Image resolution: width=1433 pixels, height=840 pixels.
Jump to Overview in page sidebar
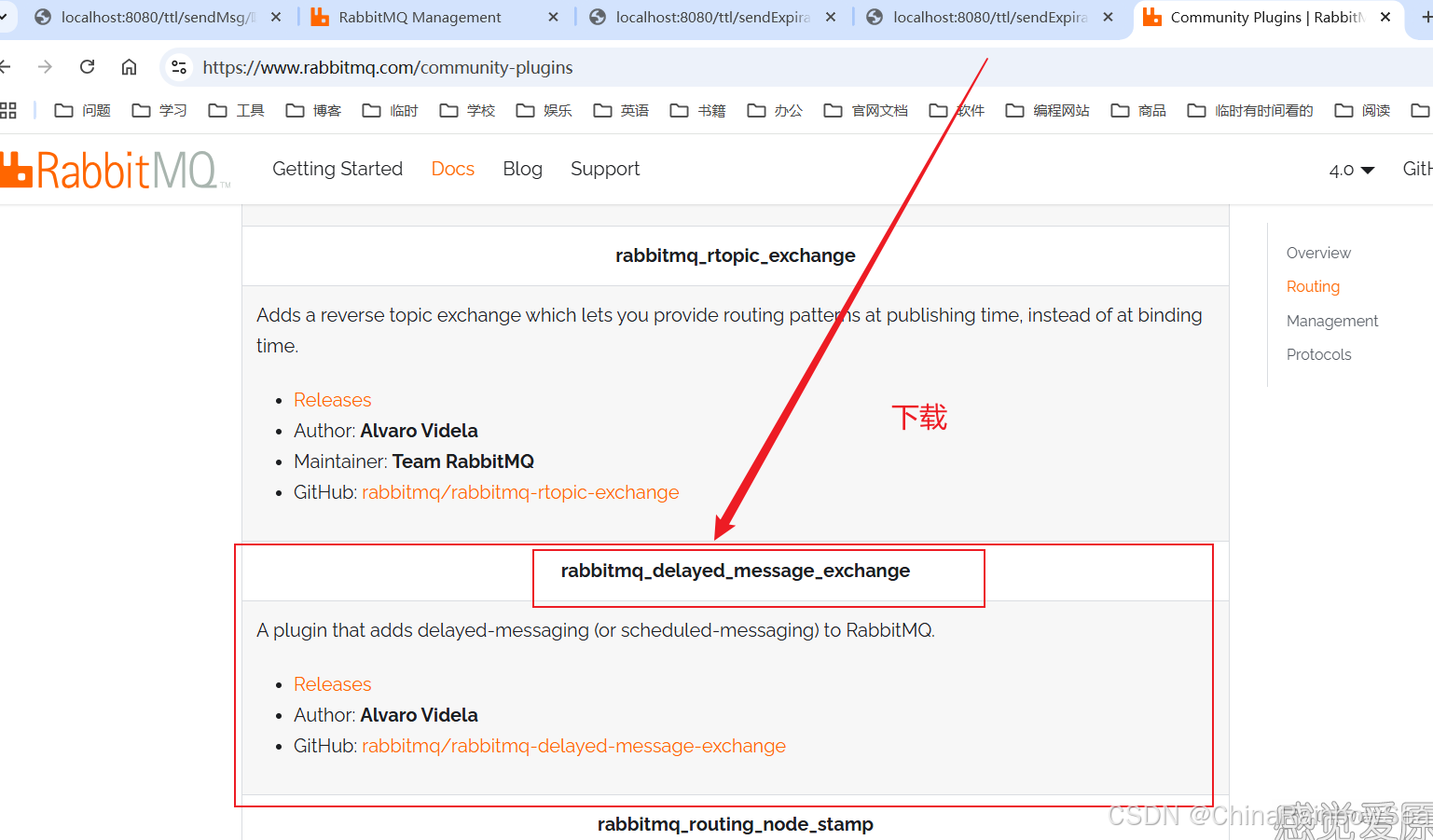tap(1318, 253)
